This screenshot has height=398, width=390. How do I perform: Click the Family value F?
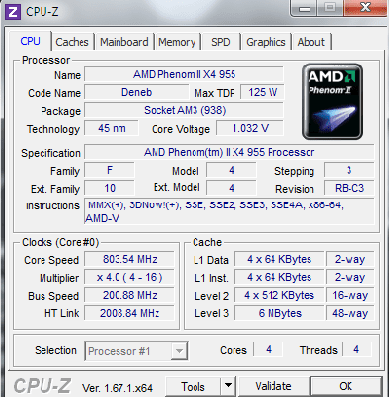click(x=110, y=170)
